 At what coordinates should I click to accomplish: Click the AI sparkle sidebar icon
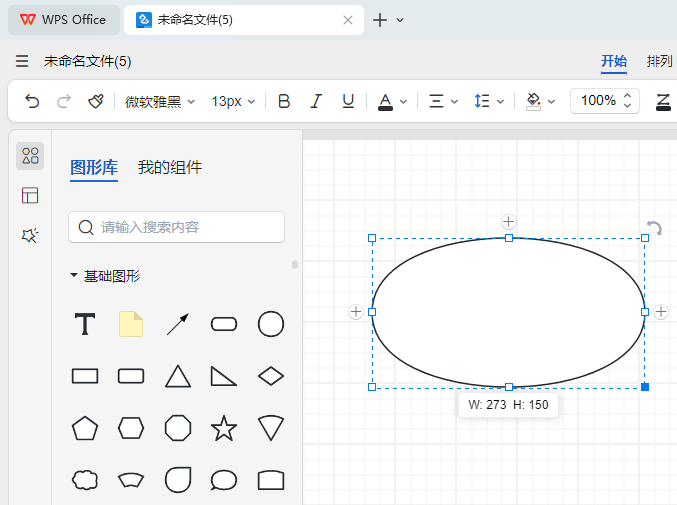point(30,235)
